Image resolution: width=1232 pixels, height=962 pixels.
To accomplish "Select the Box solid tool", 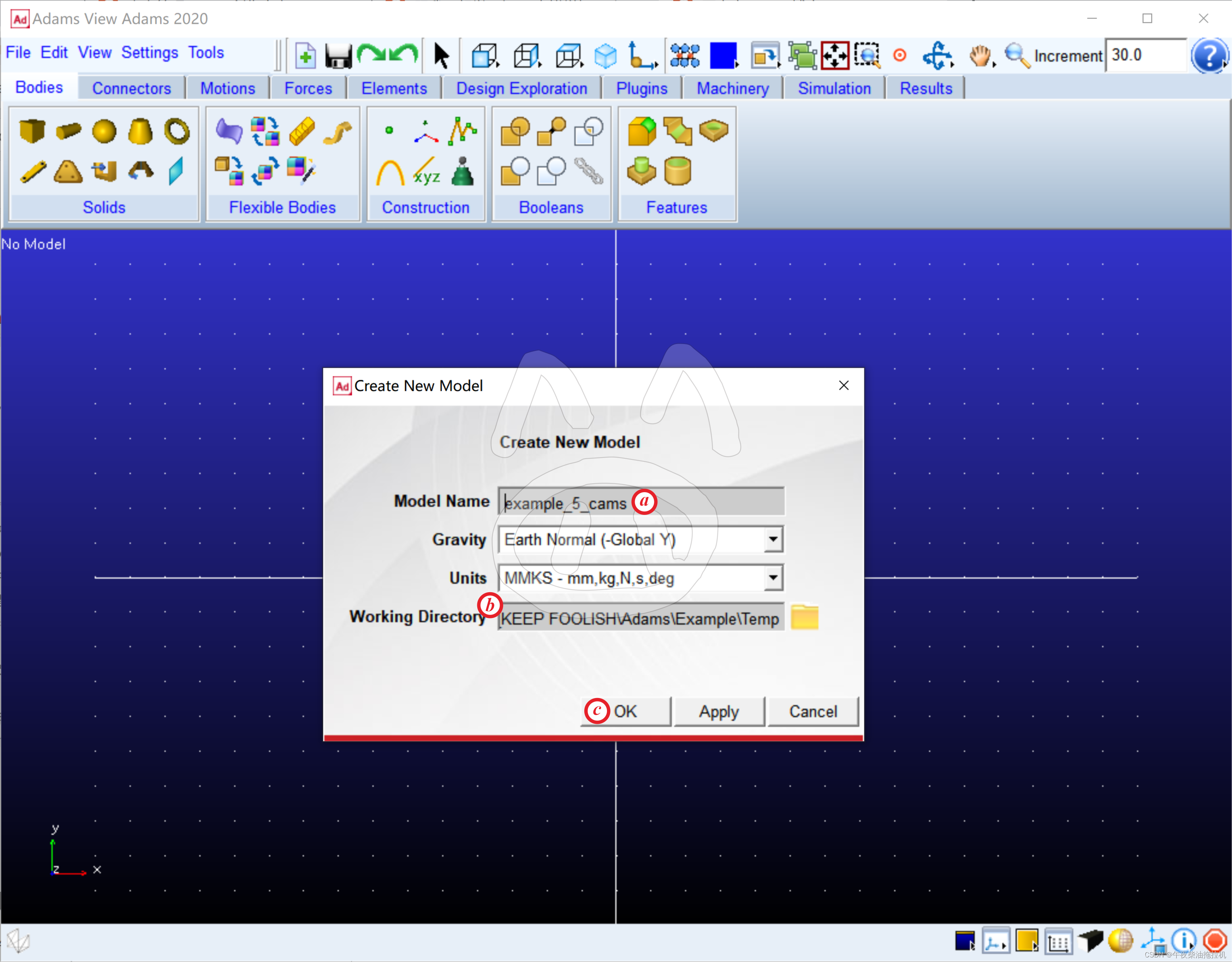I will [32, 132].
